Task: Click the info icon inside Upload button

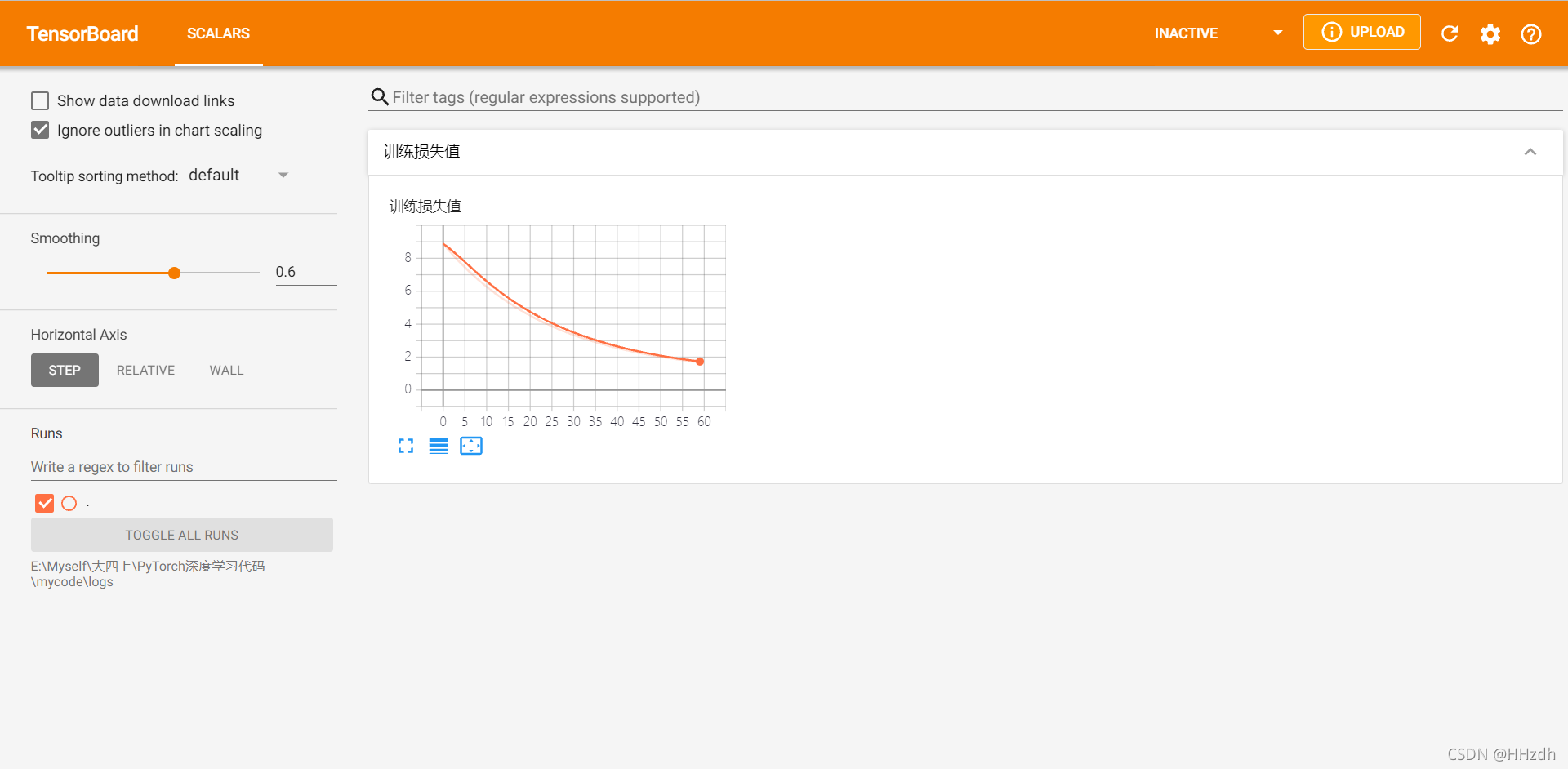Action: tap(1332, 32)
